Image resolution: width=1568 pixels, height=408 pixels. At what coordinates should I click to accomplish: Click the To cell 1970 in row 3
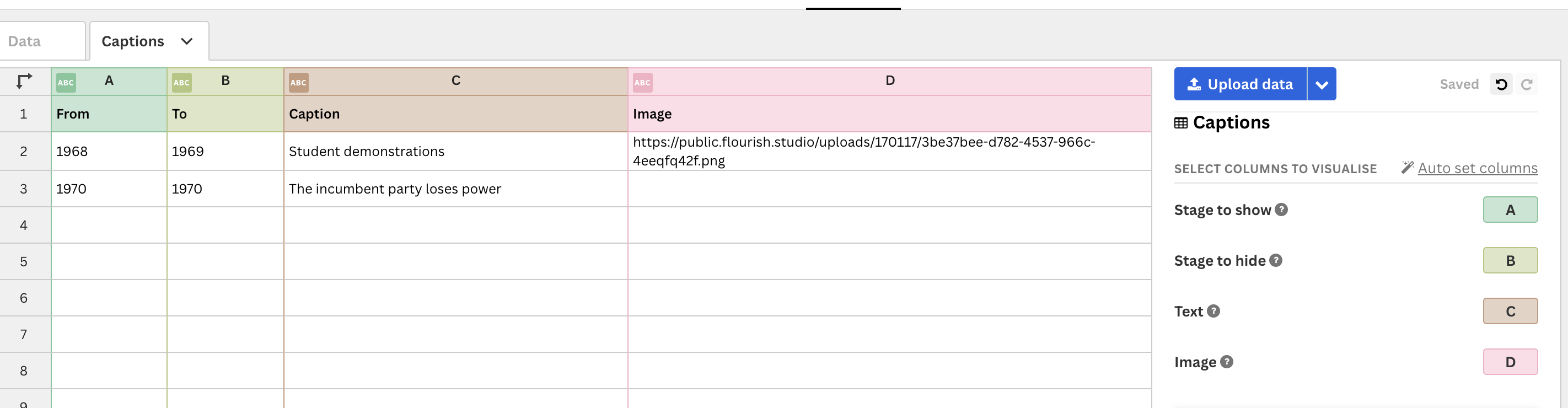coord(225,189)
